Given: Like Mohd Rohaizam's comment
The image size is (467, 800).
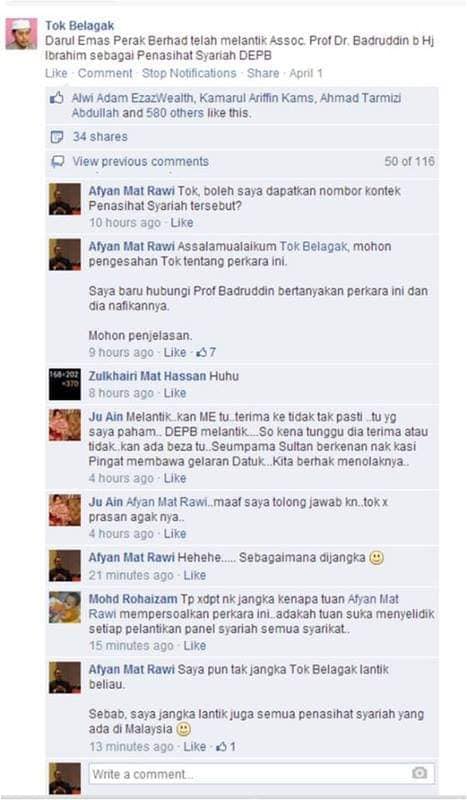Looking at the screenshot, I should [194, 645].
